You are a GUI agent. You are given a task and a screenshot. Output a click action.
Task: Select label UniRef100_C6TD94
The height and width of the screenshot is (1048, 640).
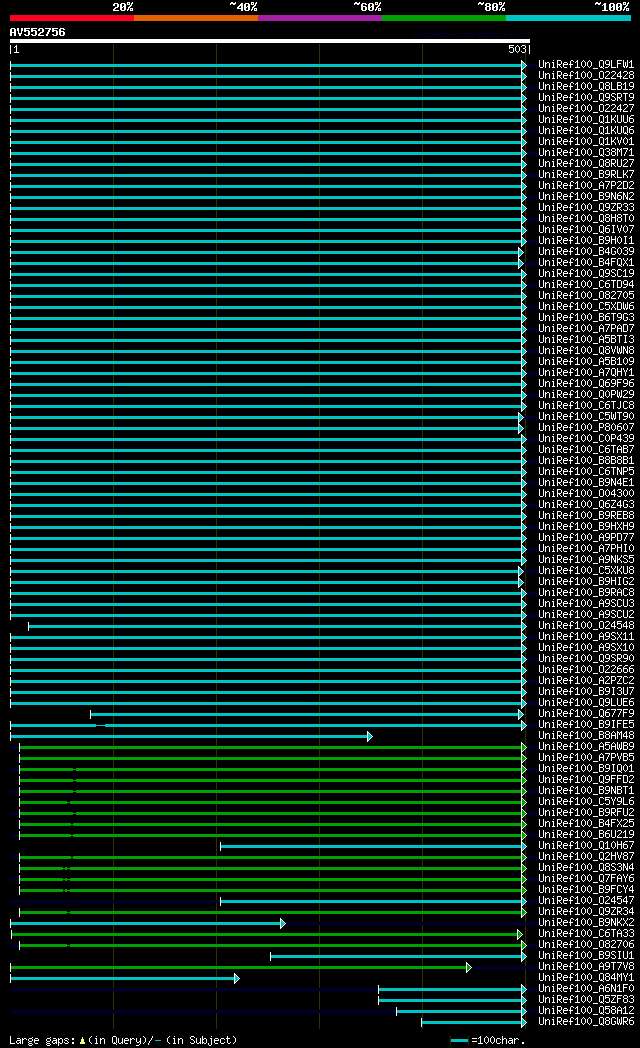[586, 285]
